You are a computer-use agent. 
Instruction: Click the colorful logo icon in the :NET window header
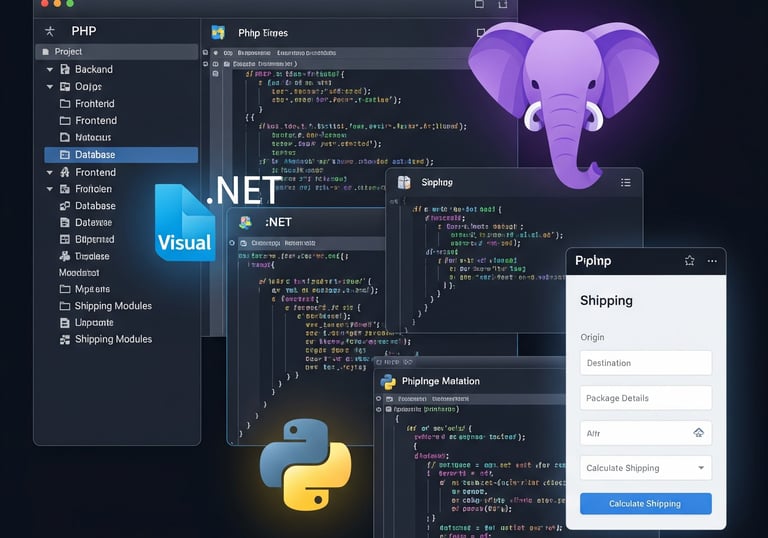tap(245, 222)
